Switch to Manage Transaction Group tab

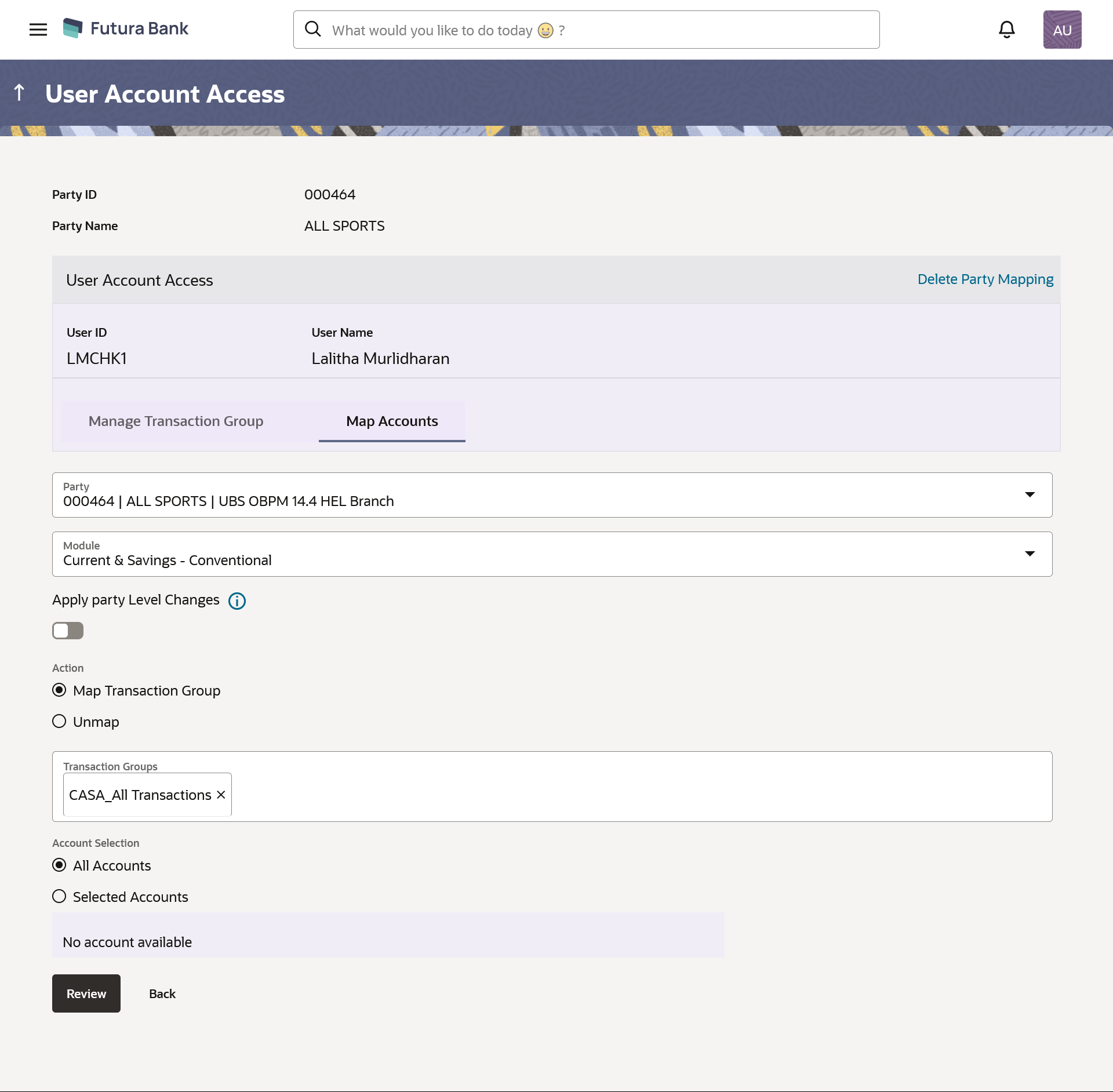pyautogui.click(x=176, y=421)
